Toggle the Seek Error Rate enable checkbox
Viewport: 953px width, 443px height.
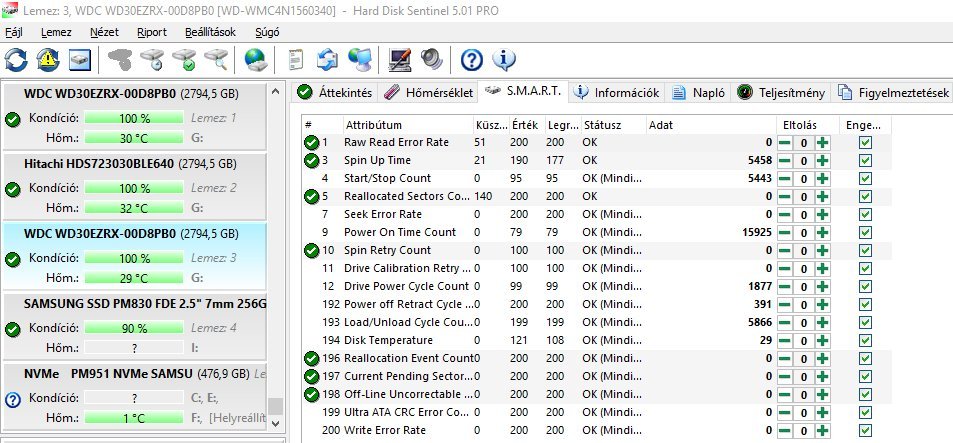click(865, 215)
